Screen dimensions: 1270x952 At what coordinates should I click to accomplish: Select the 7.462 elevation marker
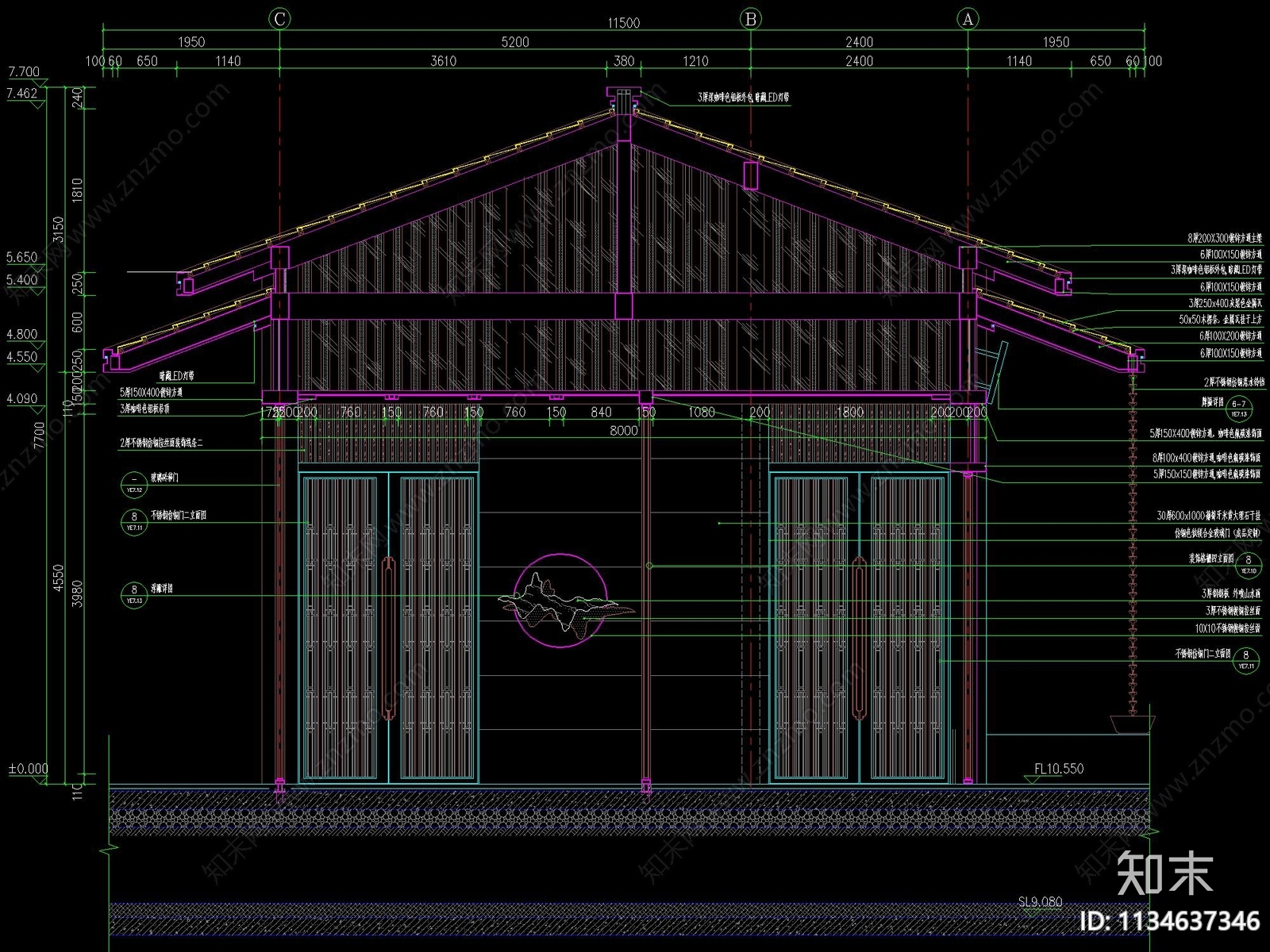22,94
